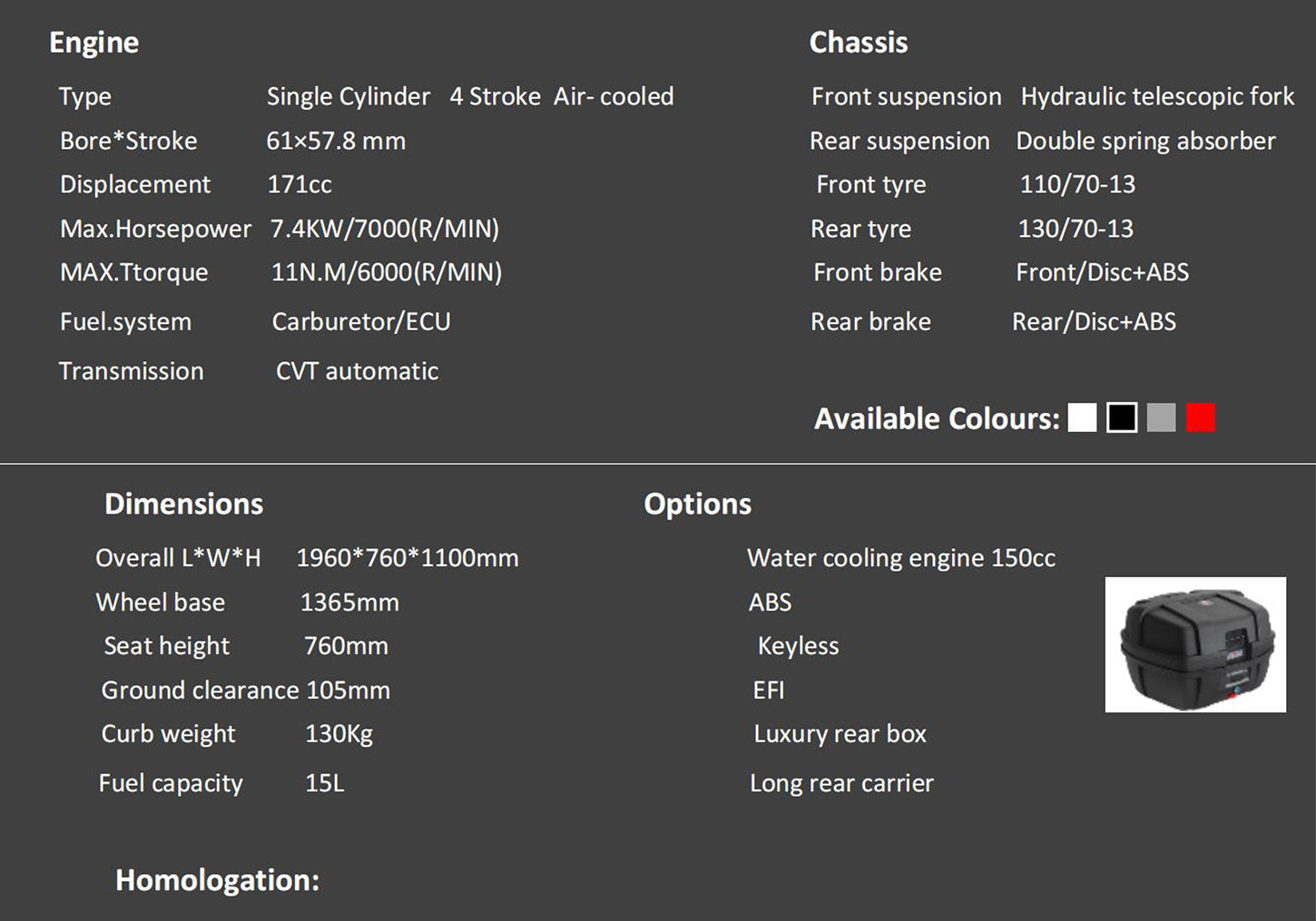Open the luxury rear box image
The height and width of the screenshot is (921, 1316).
click(x=1195, y=644)
